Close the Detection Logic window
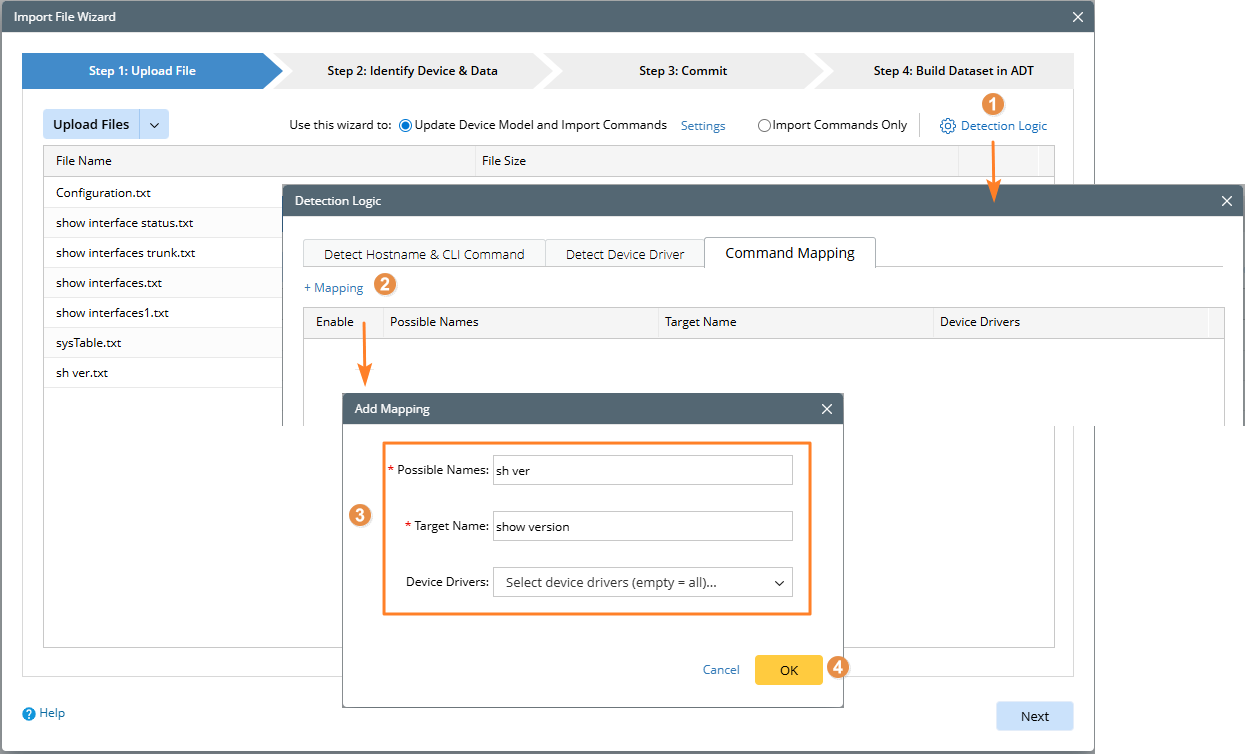The width and height of the screenshot is (1245, 754). [x=1227, y=201]
